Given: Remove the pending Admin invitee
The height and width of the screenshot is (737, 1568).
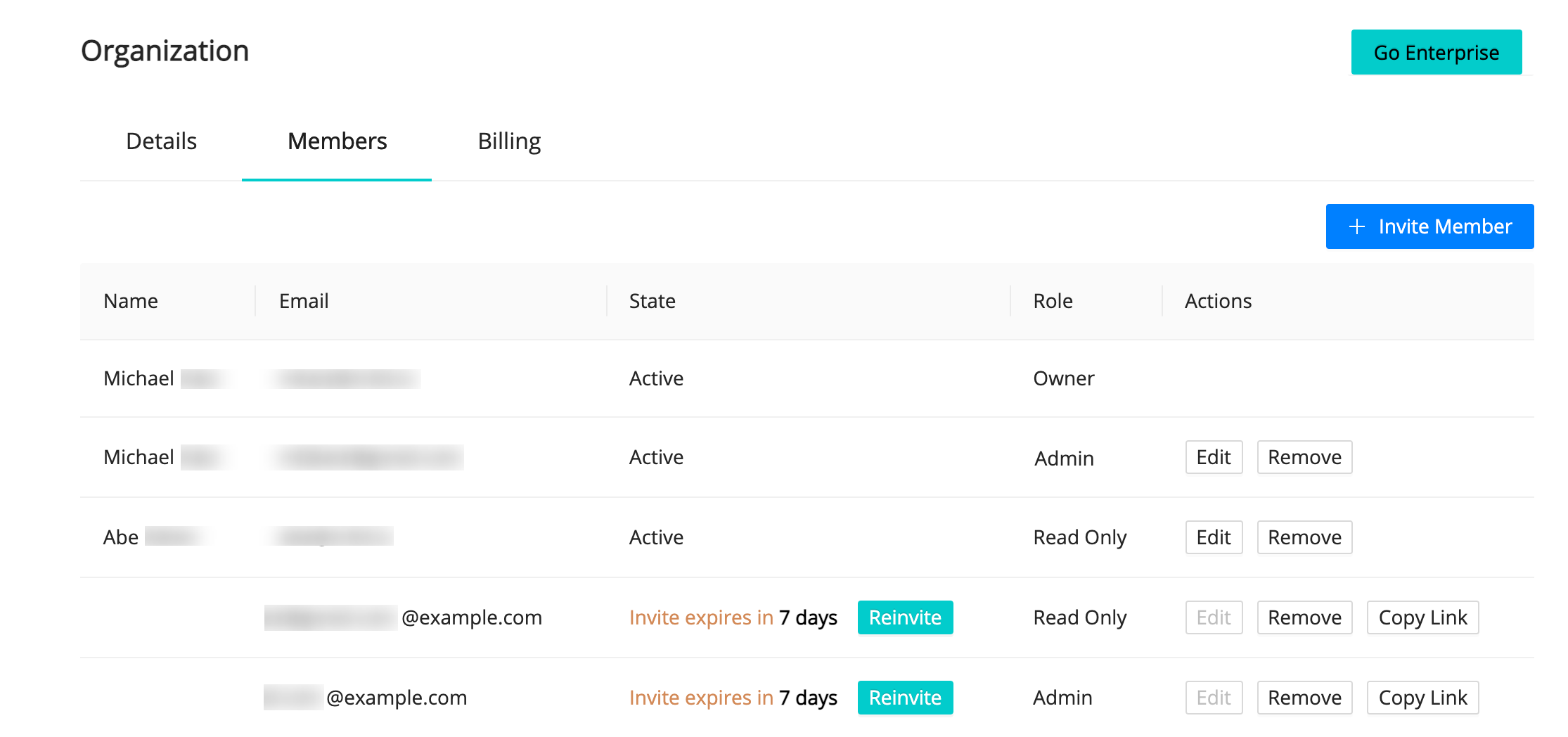Looking at the screenshot, I should point(1304,698).
